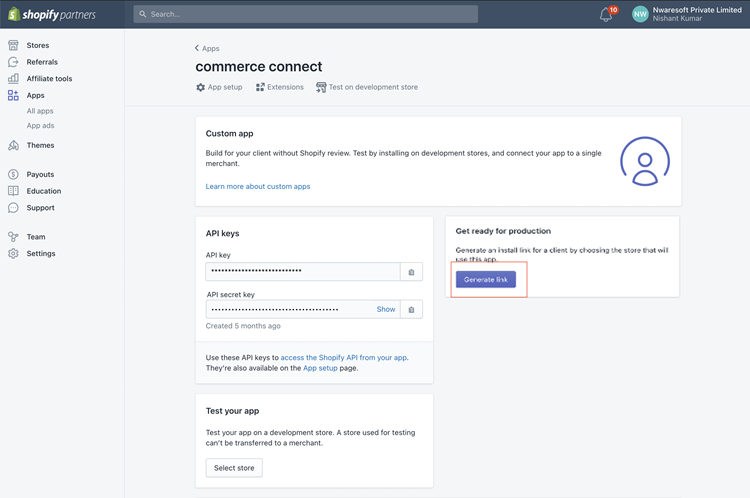Screen dimensions: 750x498
Task: Click the notification bell icon
Action: pos(606,15)
